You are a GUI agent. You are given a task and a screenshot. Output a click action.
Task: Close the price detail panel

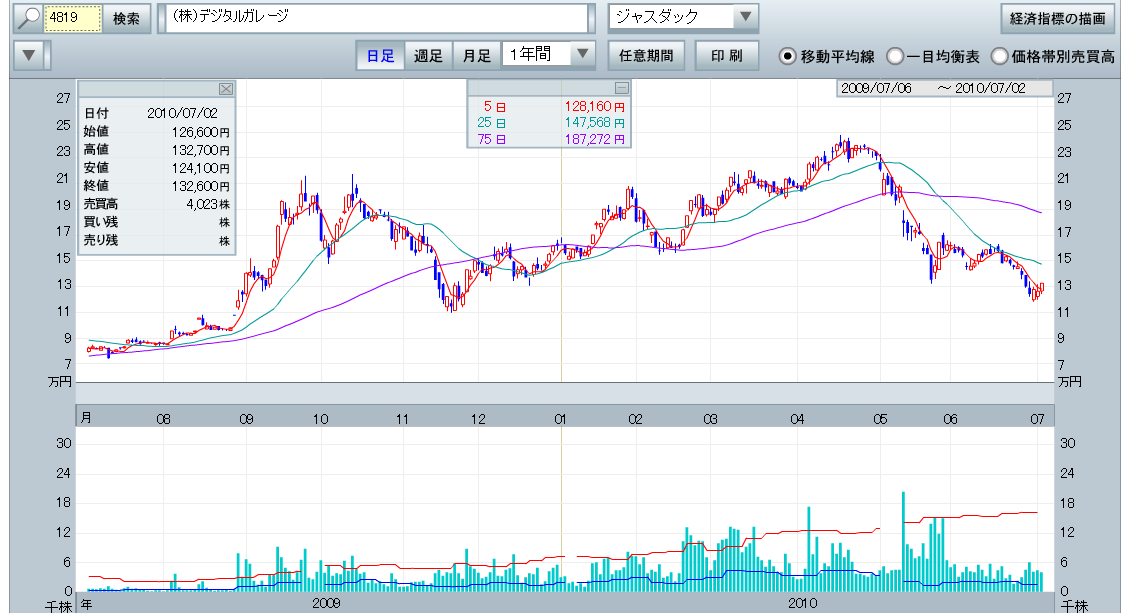[225, 89]
